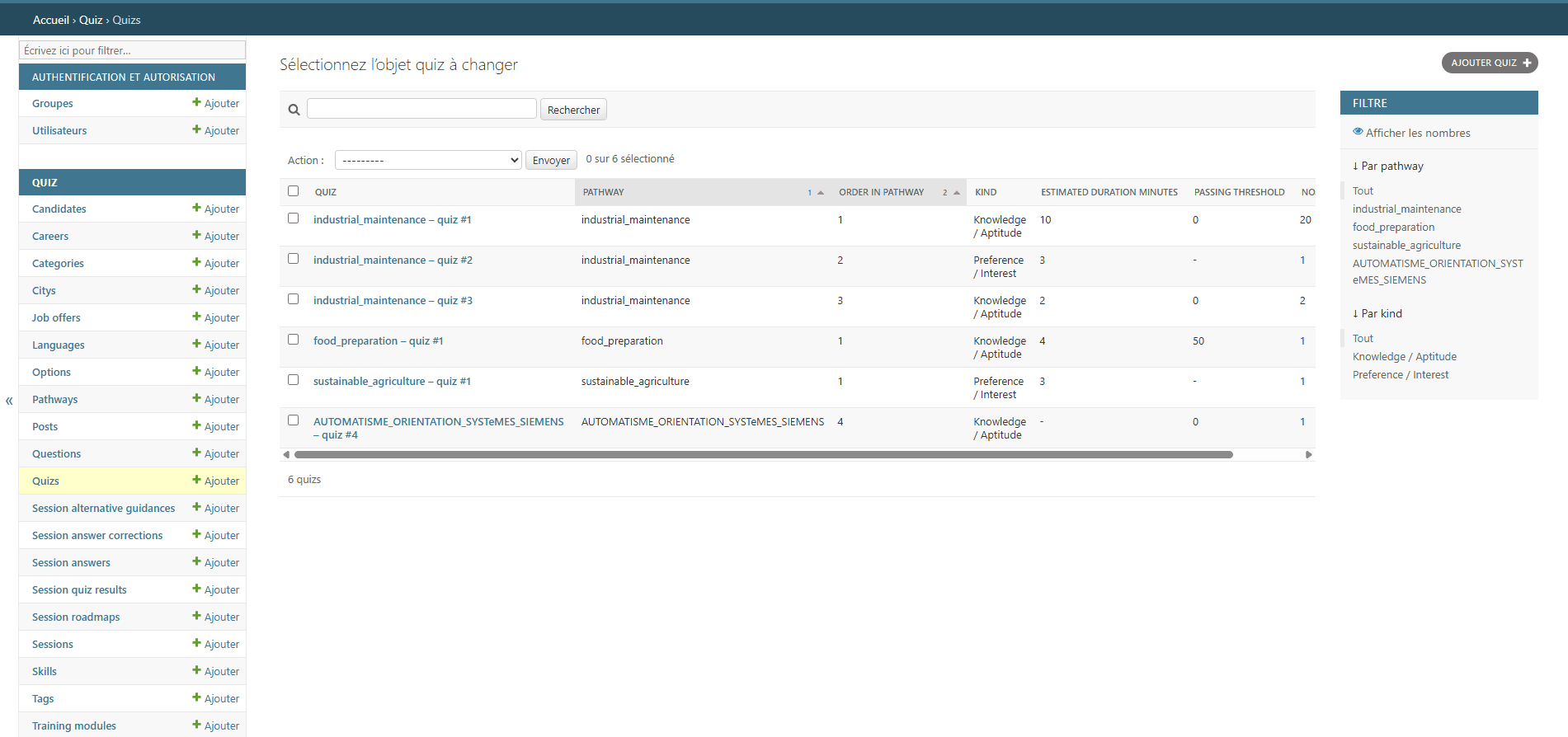This screenshot has width=1568, height=737.
Task: Open Accueil in the breadcrumb
Action: pos(51,20)
